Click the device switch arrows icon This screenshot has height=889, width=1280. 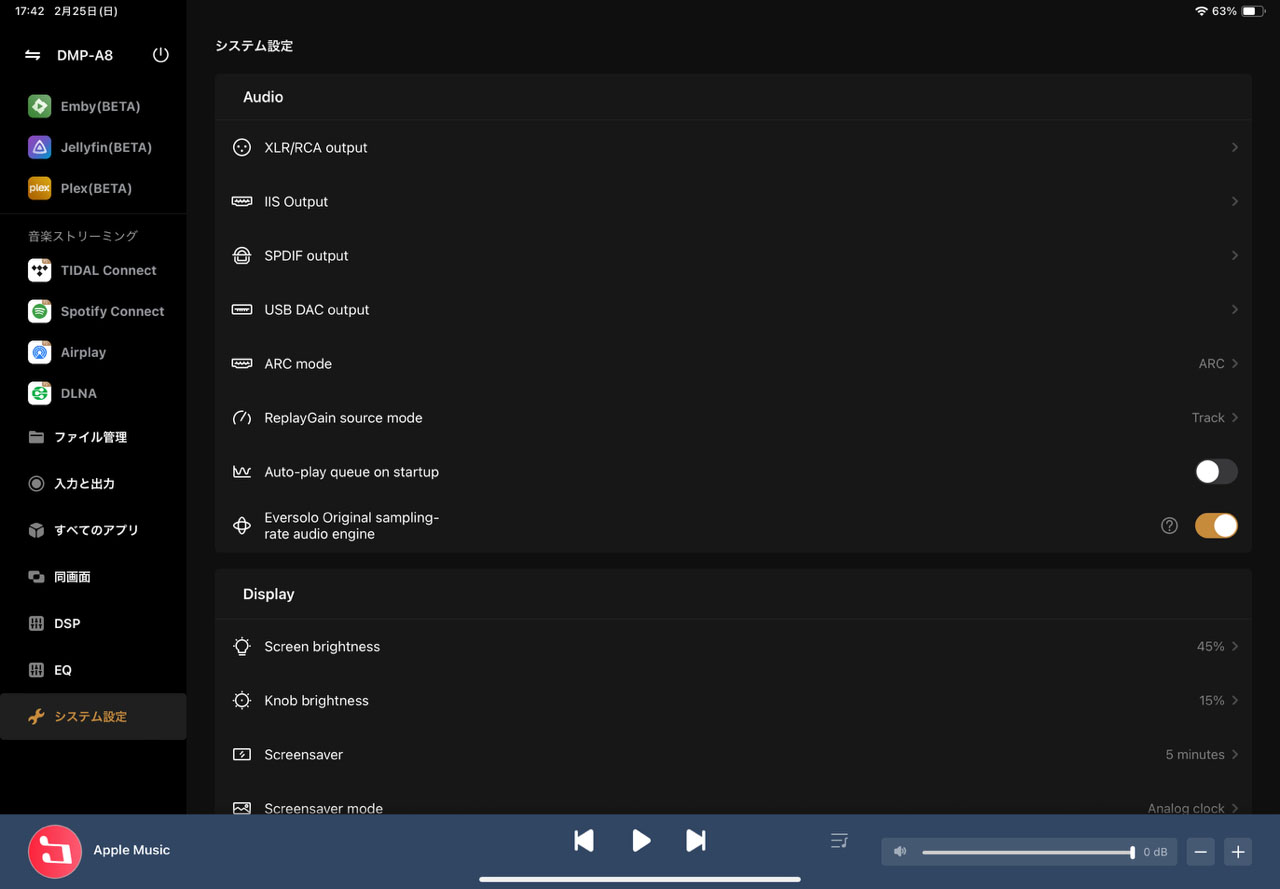[x=33, y=55]
